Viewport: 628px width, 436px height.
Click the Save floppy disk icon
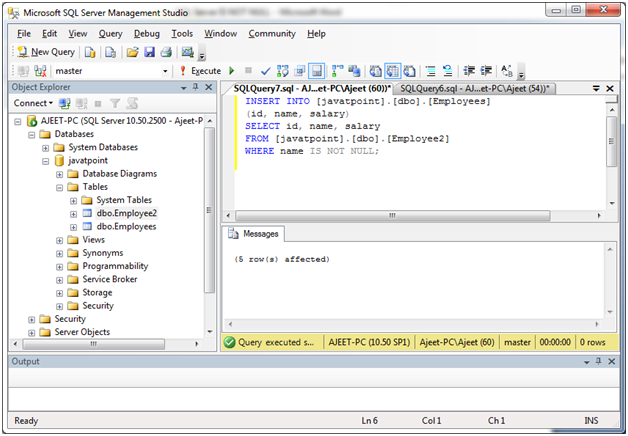point(150,52)
